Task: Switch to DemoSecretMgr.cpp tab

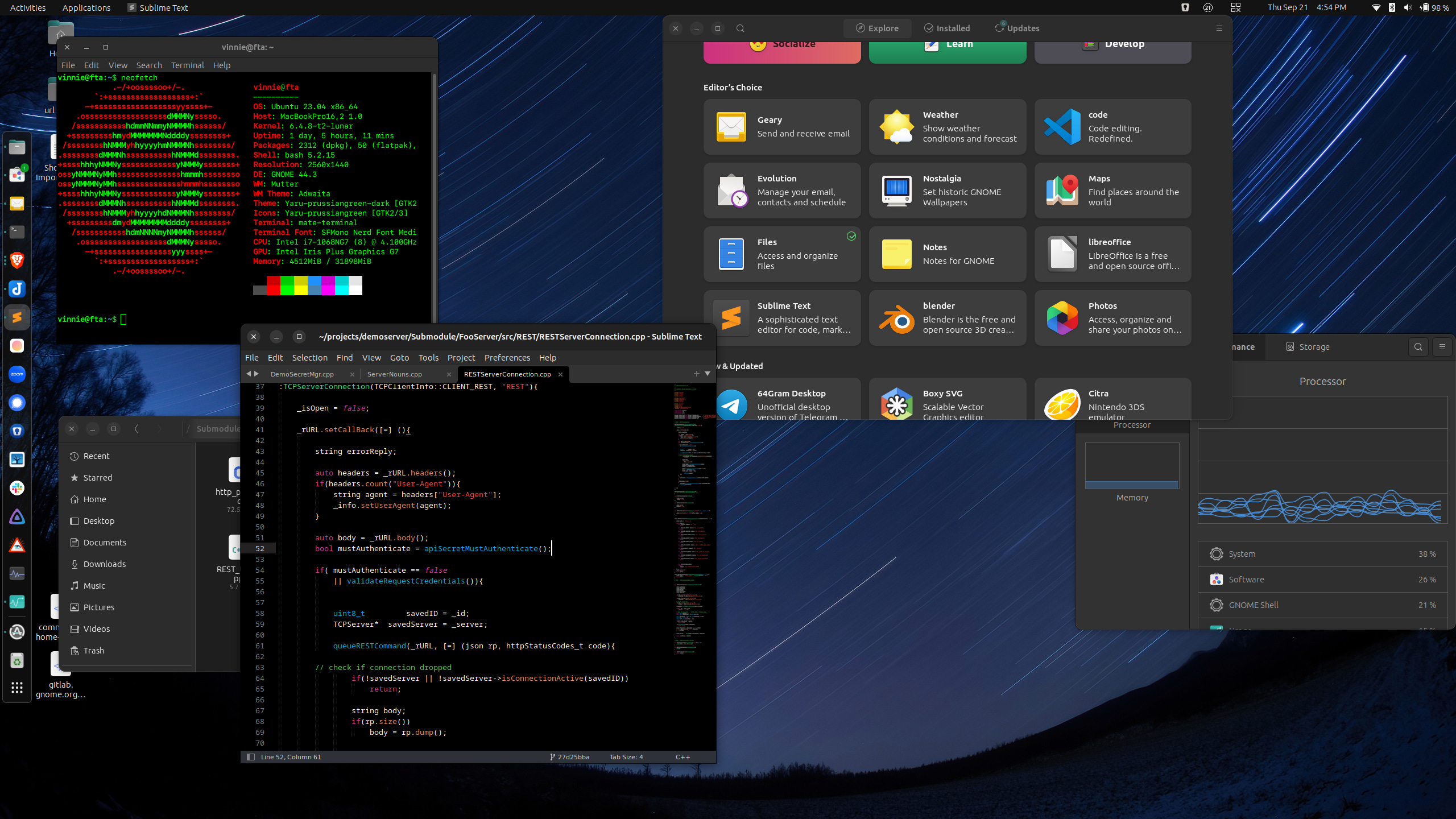Action: coord(302,374)
